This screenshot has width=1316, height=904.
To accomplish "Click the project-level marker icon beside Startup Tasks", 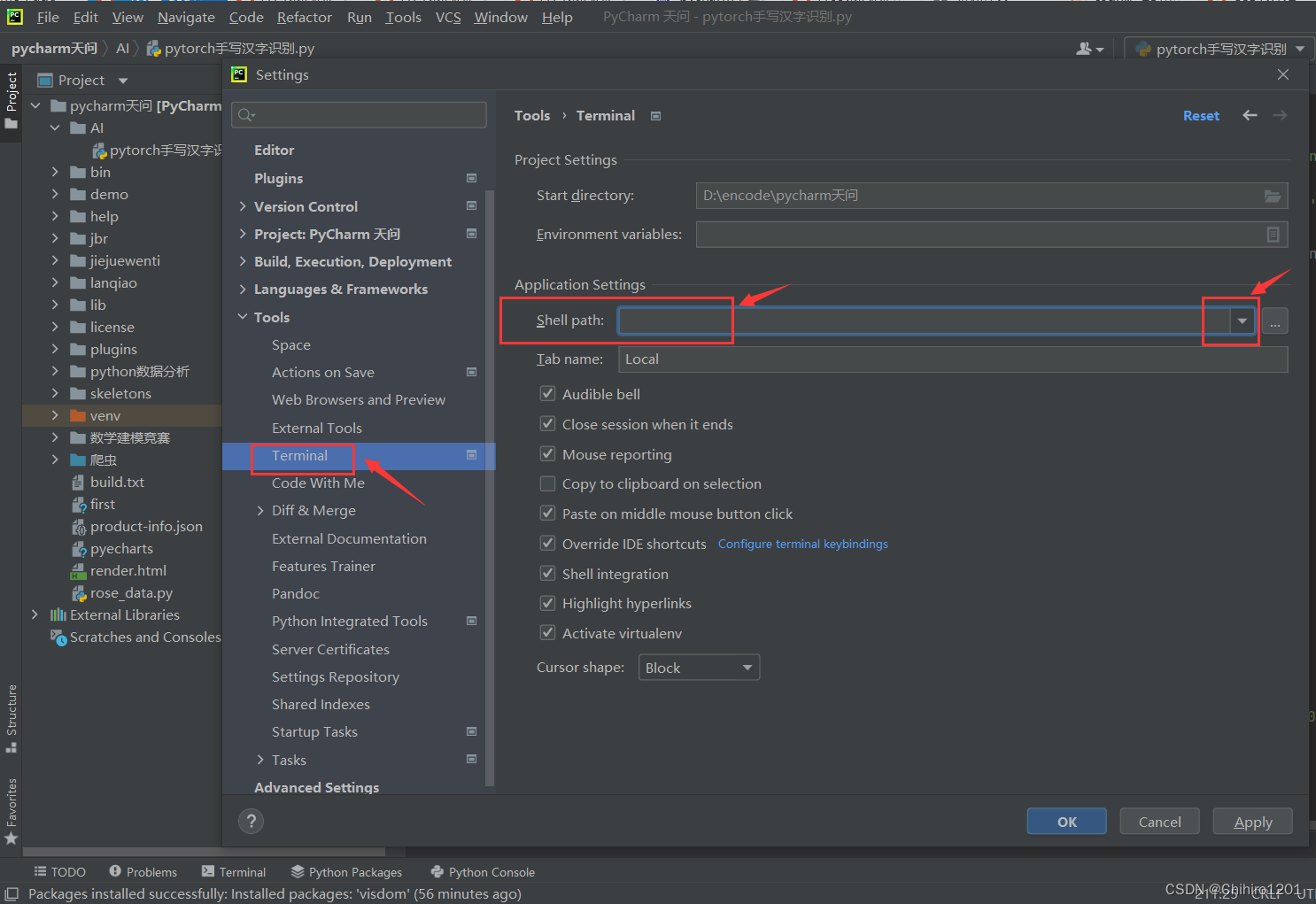I will 471,731.
